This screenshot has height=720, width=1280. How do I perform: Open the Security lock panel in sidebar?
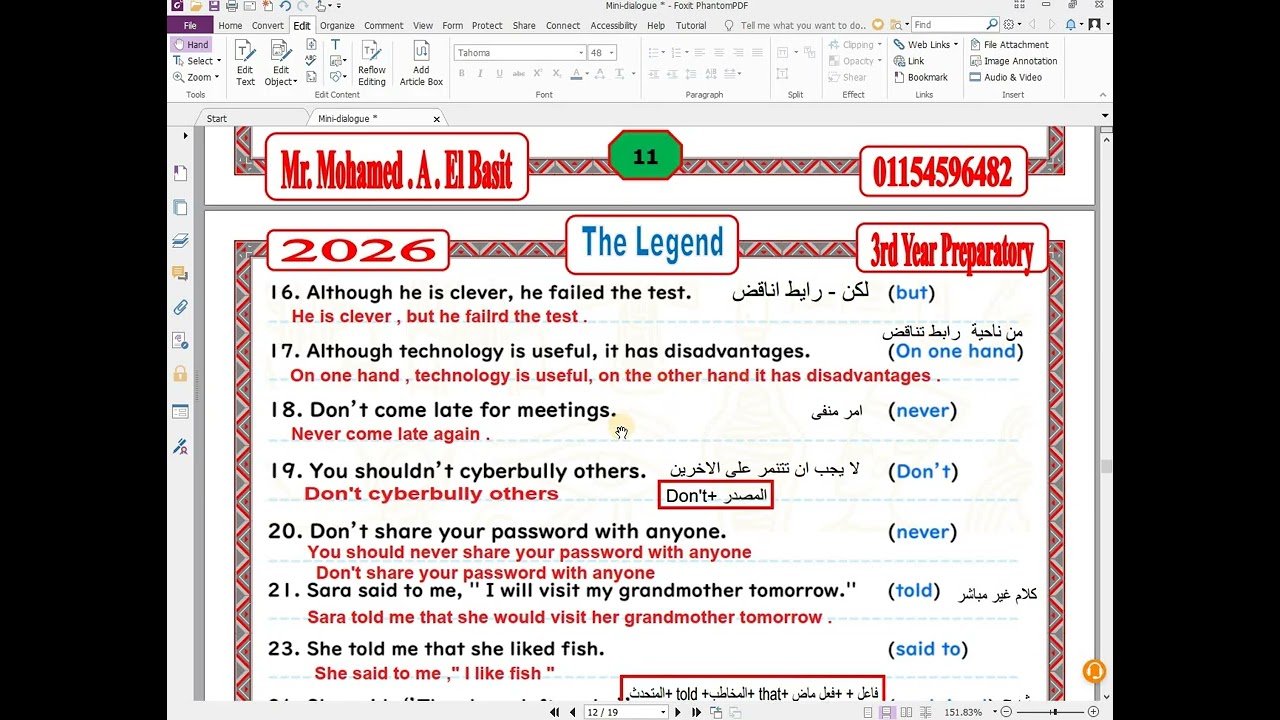180,373
